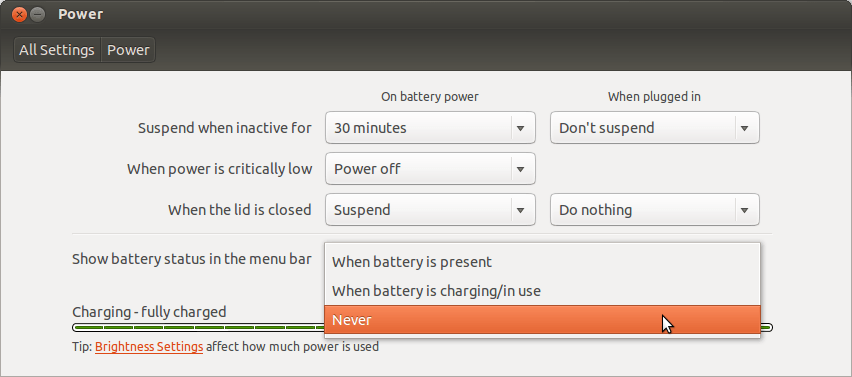Click the When plugged in heading
852x377 pixels.
click(654, 97)
